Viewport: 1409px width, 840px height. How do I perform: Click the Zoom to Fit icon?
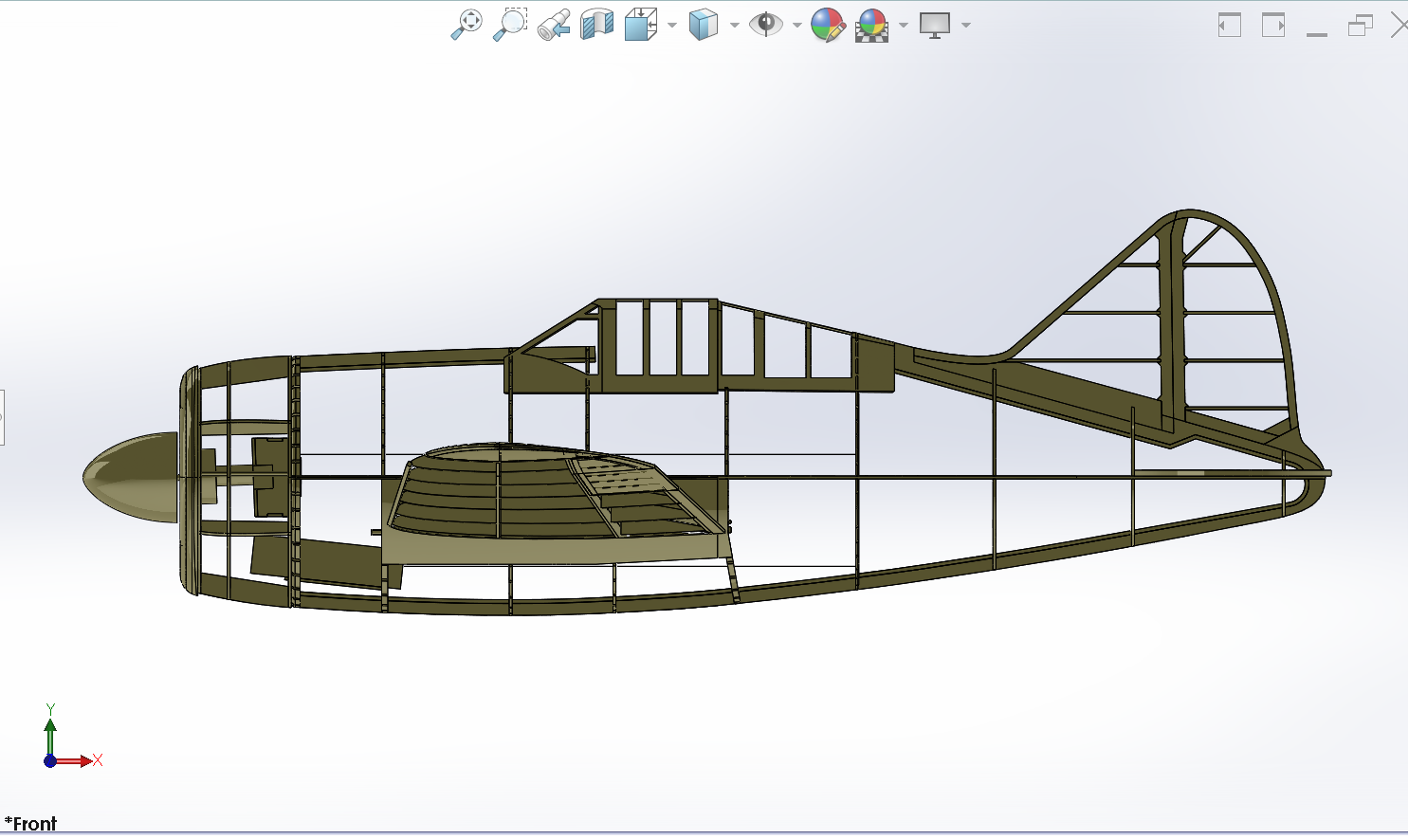click(466, 25)
